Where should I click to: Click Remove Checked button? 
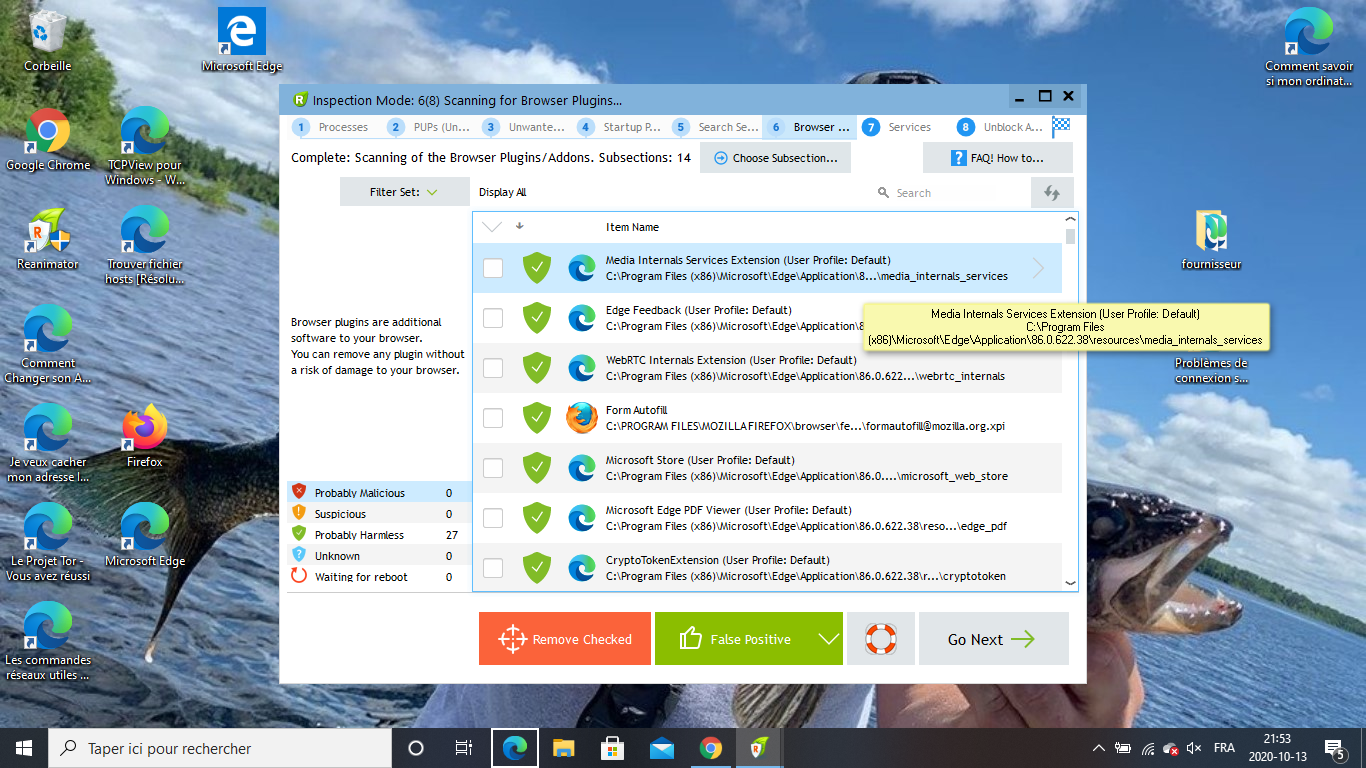click(565, 639)
